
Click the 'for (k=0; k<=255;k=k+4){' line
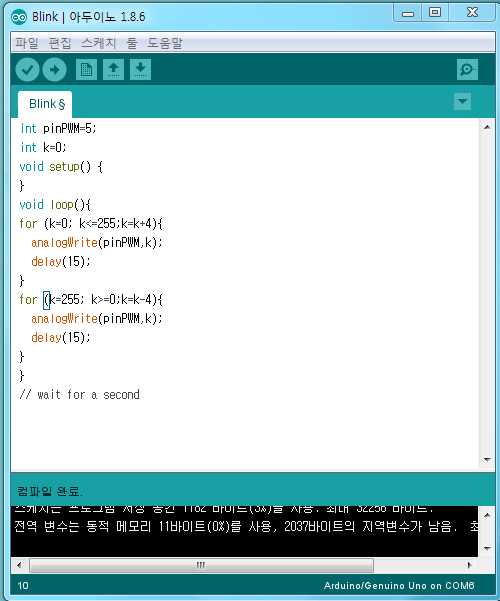(91, 223)
